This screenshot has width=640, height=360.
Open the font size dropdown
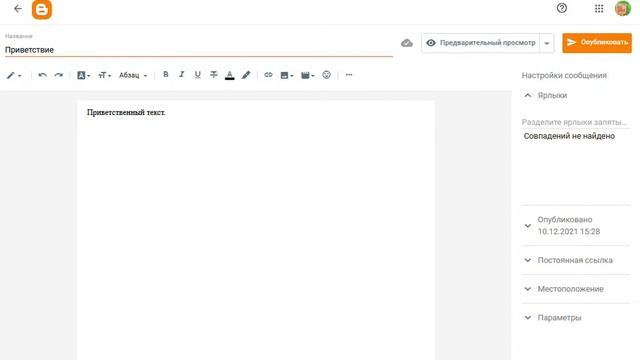point(104,76)
